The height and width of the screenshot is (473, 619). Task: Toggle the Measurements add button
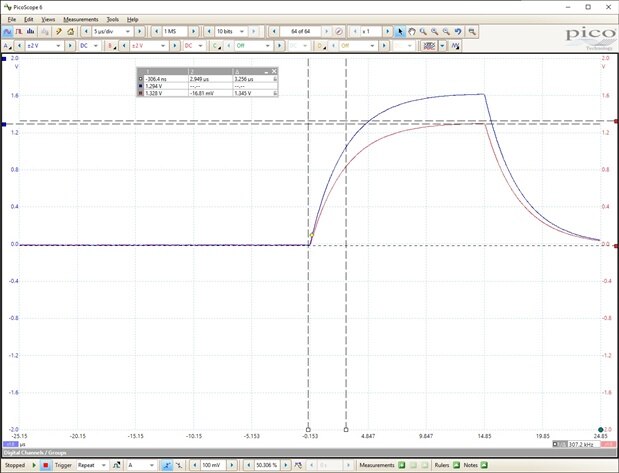coord(401,465)
